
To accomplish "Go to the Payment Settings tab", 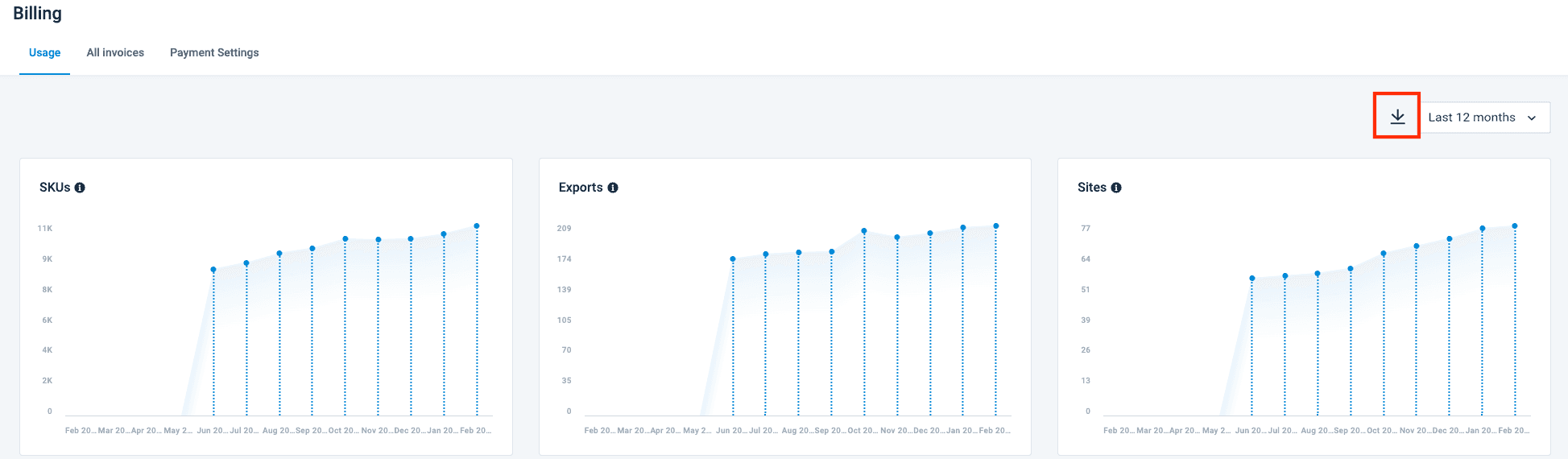I will (x=214, y=52).
